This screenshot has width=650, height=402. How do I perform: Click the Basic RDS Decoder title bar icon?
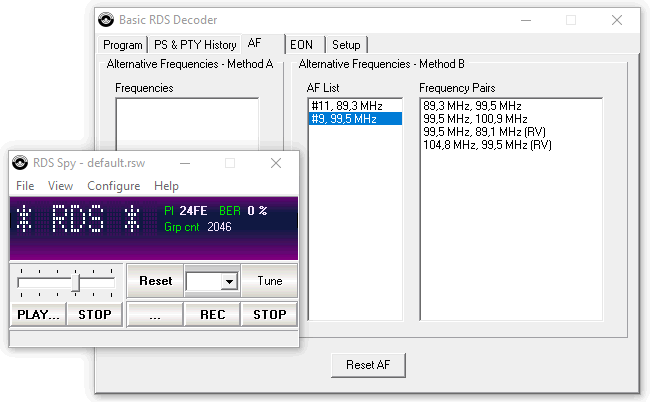tap(106, 20)
